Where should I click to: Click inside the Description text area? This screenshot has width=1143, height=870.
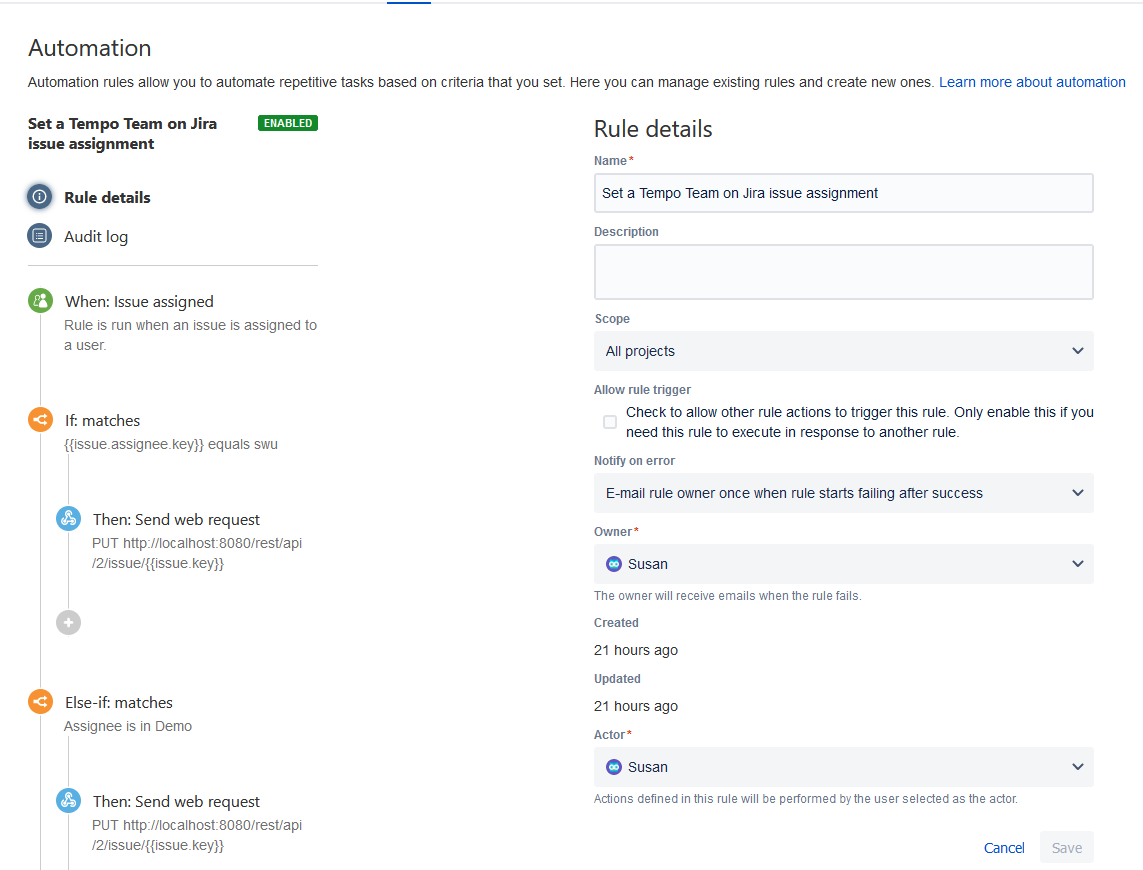pos(843,272)
